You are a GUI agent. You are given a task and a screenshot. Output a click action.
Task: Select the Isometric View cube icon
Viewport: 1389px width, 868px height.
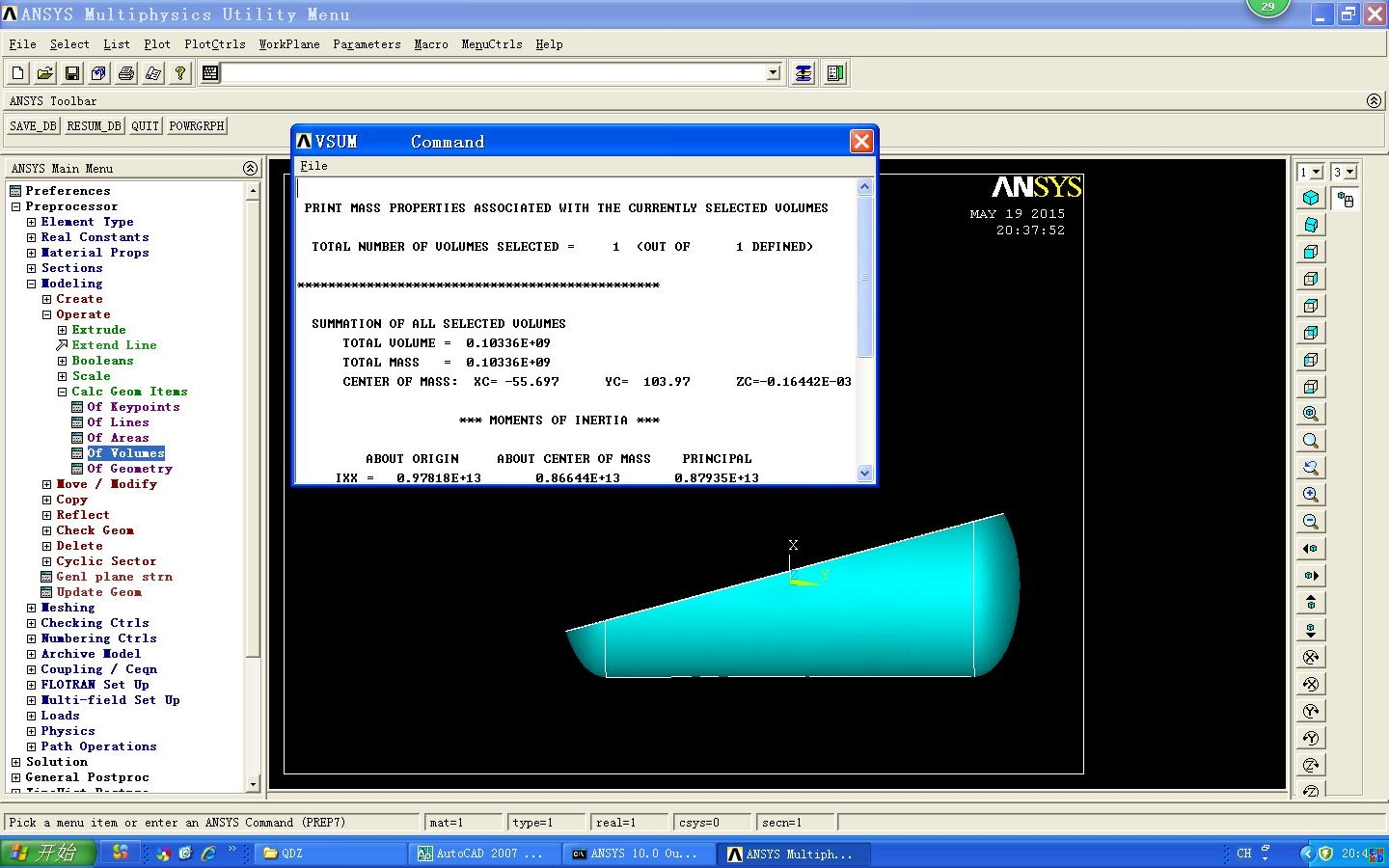[x=1311, y=198]
